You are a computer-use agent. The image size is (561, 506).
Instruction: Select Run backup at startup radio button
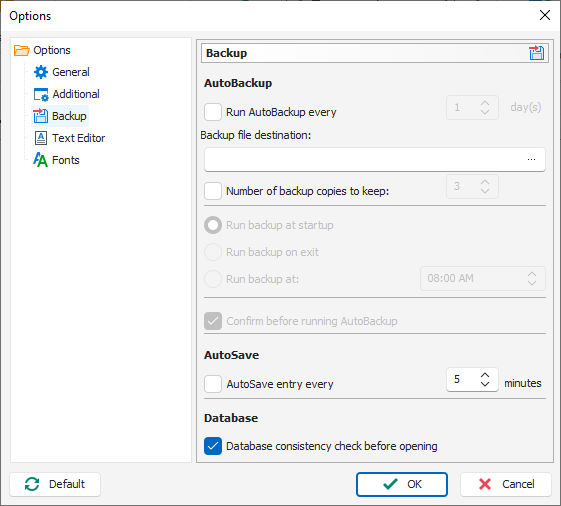(x=213, y=225)
